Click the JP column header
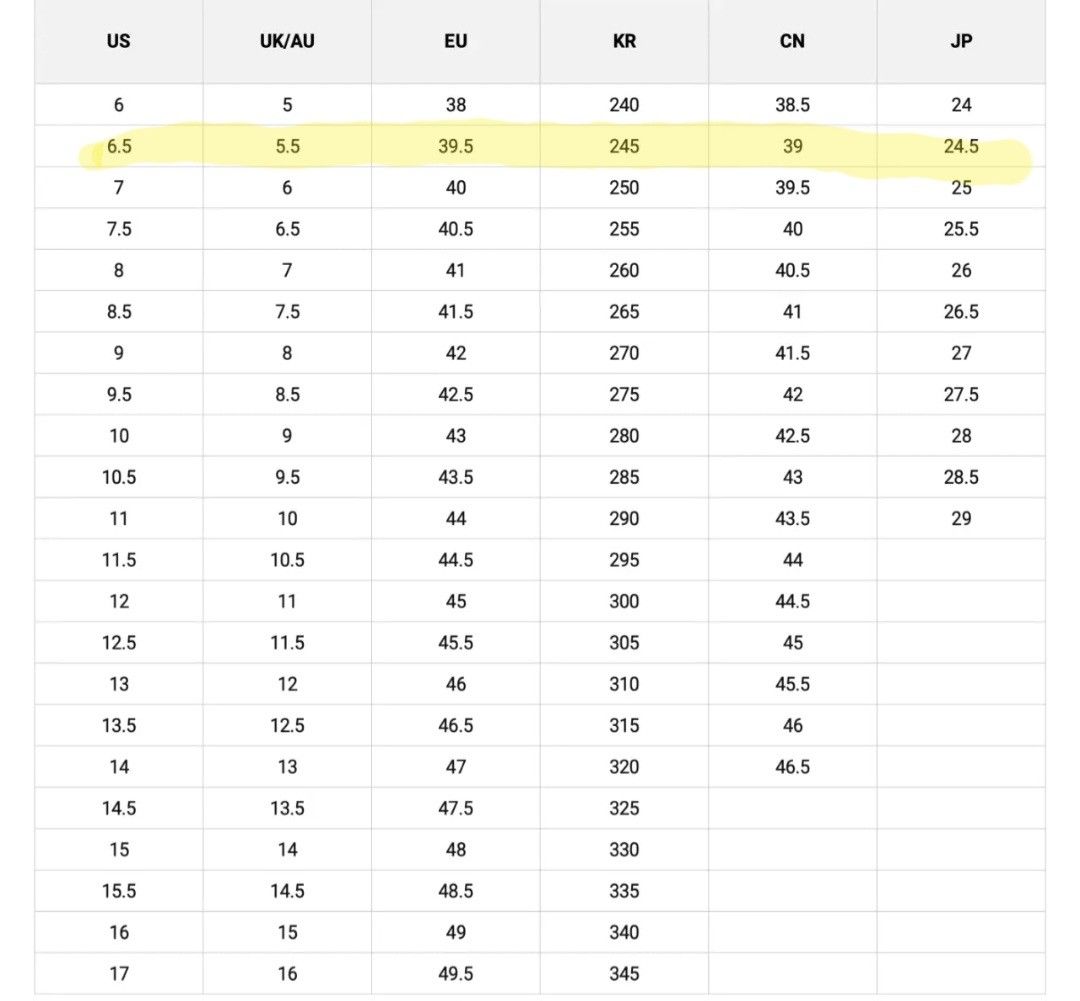 point(961,42)
